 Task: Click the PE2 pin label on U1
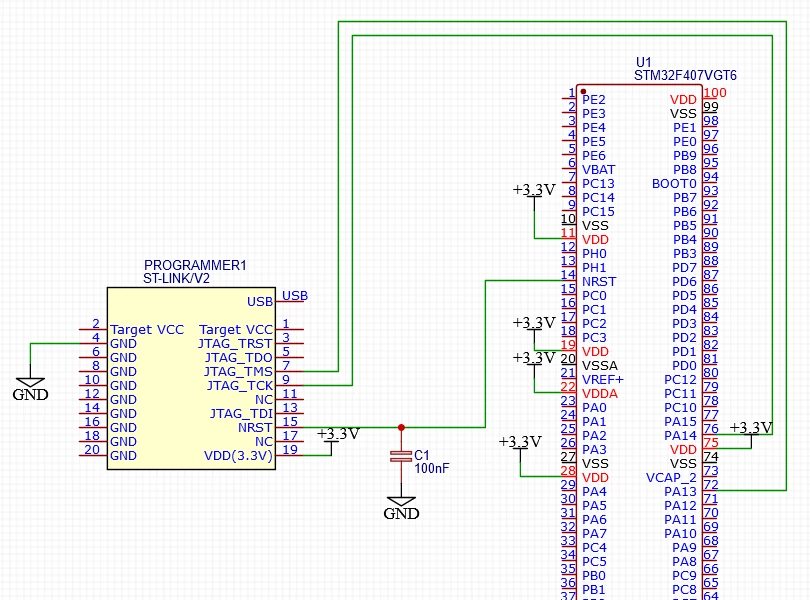pyautogui.click(x=594, y=99)
